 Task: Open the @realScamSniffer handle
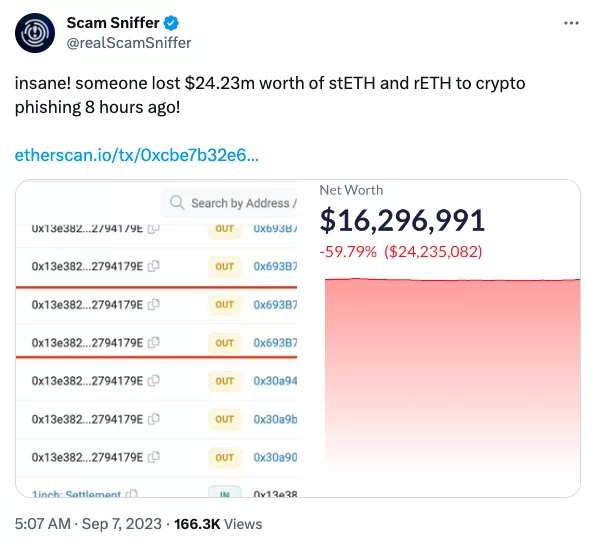click(x=129, y=43)
